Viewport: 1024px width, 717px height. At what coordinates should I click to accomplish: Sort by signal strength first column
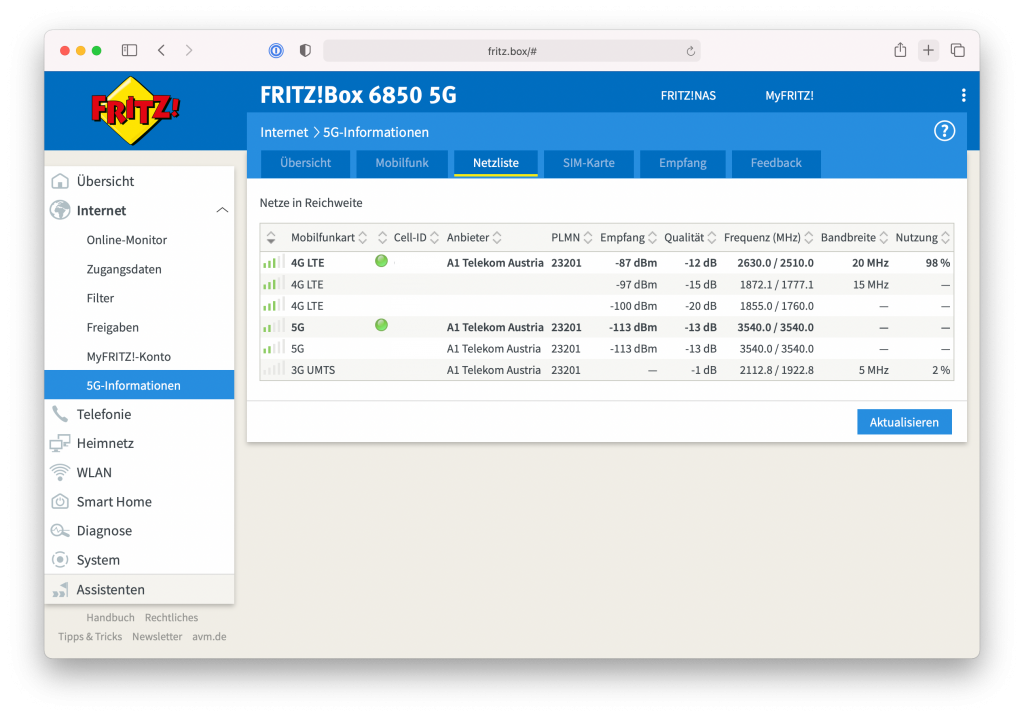coord(271,238)
